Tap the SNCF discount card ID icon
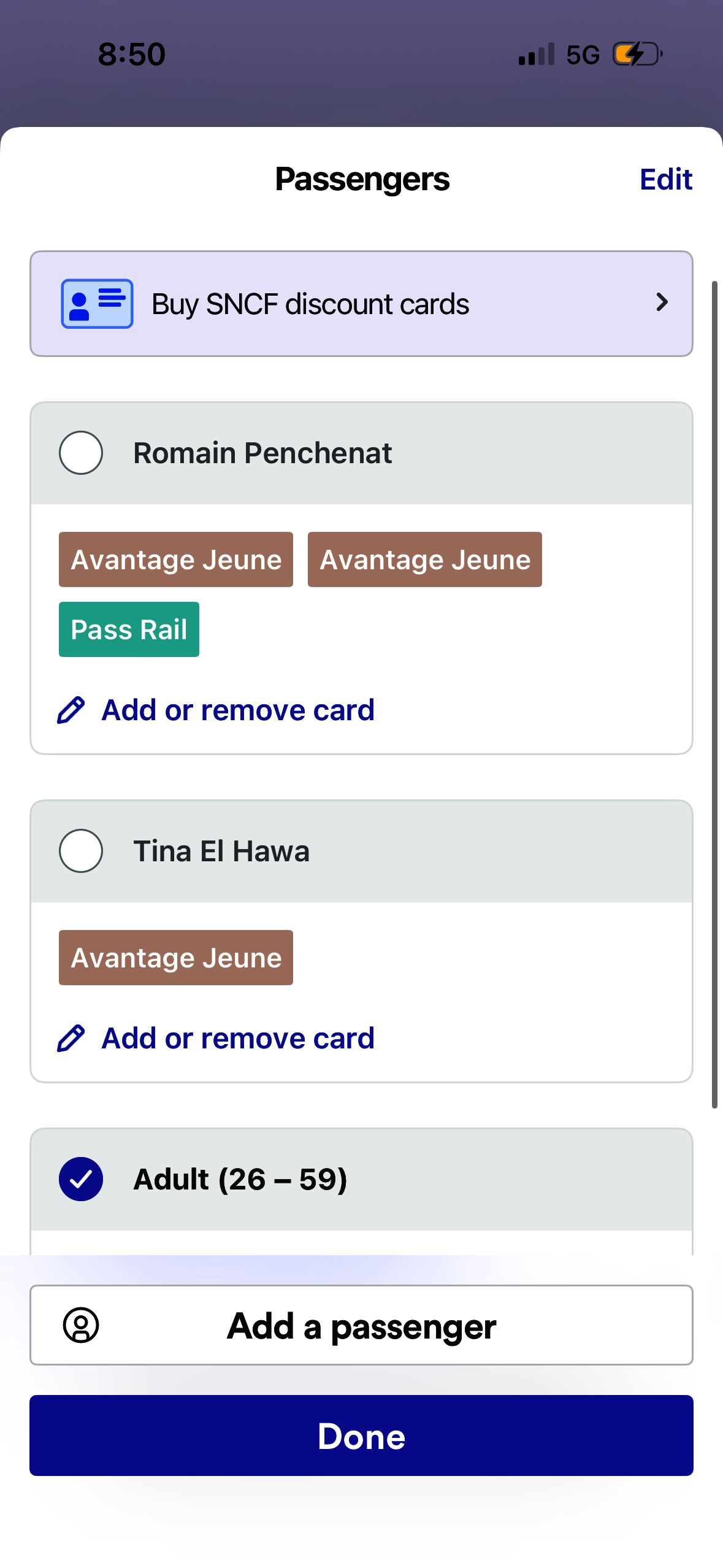Image resolution: width=723 pixels, height=1568 pixels. (x=97, y=304)
